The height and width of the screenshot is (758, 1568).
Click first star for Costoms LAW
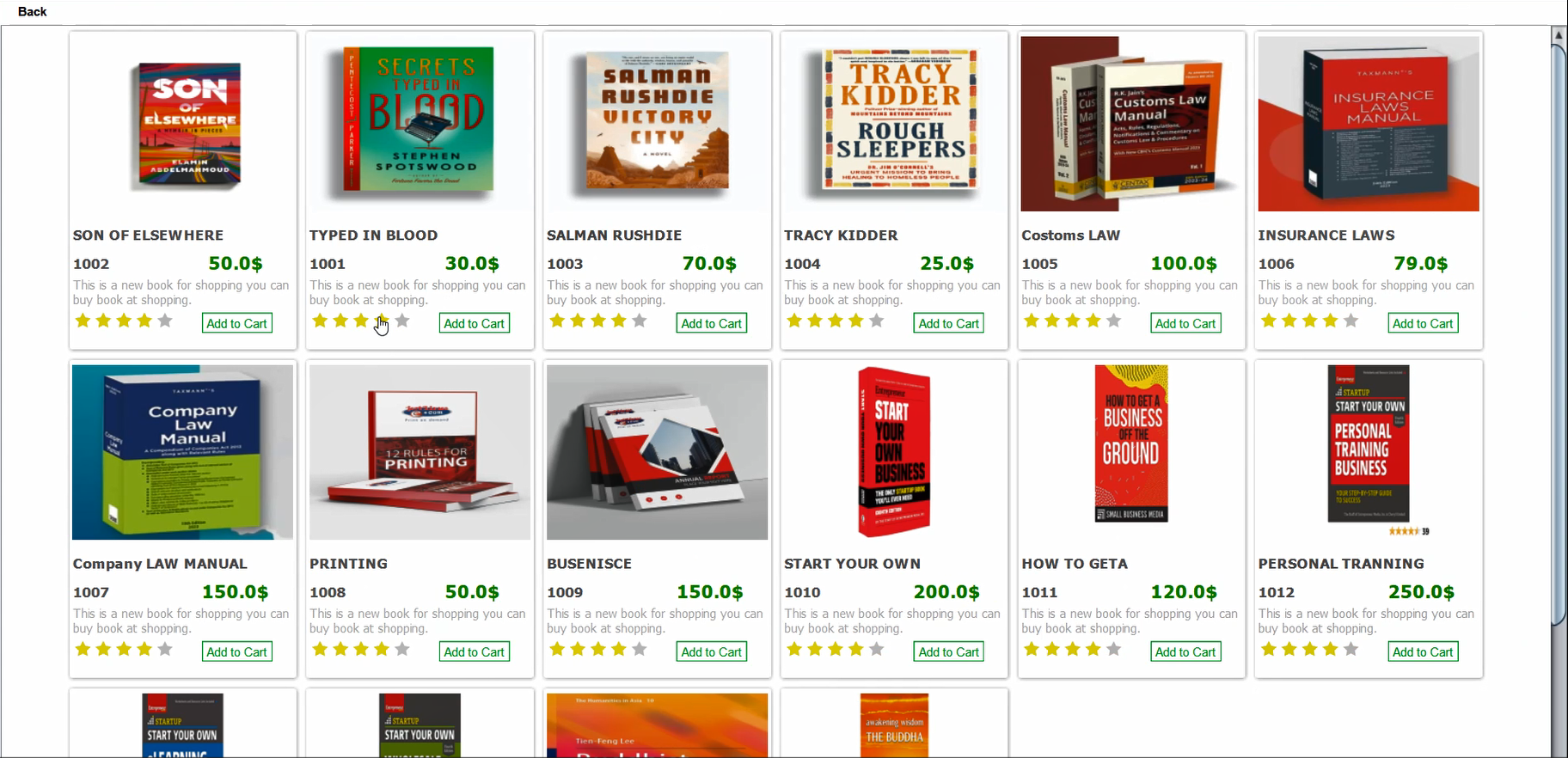[1032, 321]
